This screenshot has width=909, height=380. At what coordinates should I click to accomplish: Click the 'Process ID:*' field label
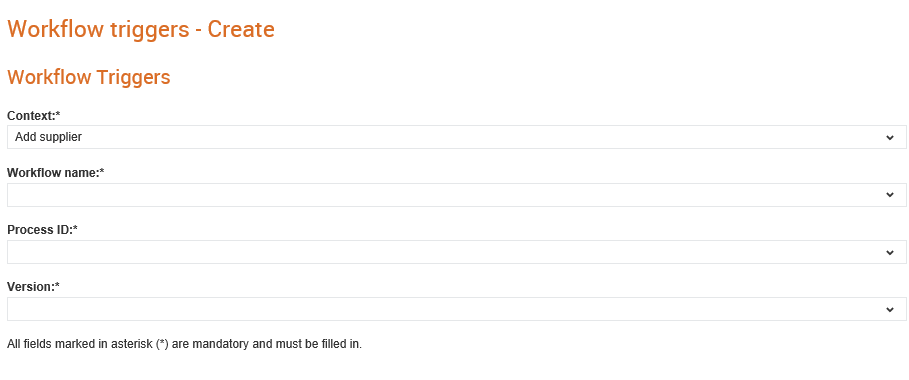[x=42, y=230]
